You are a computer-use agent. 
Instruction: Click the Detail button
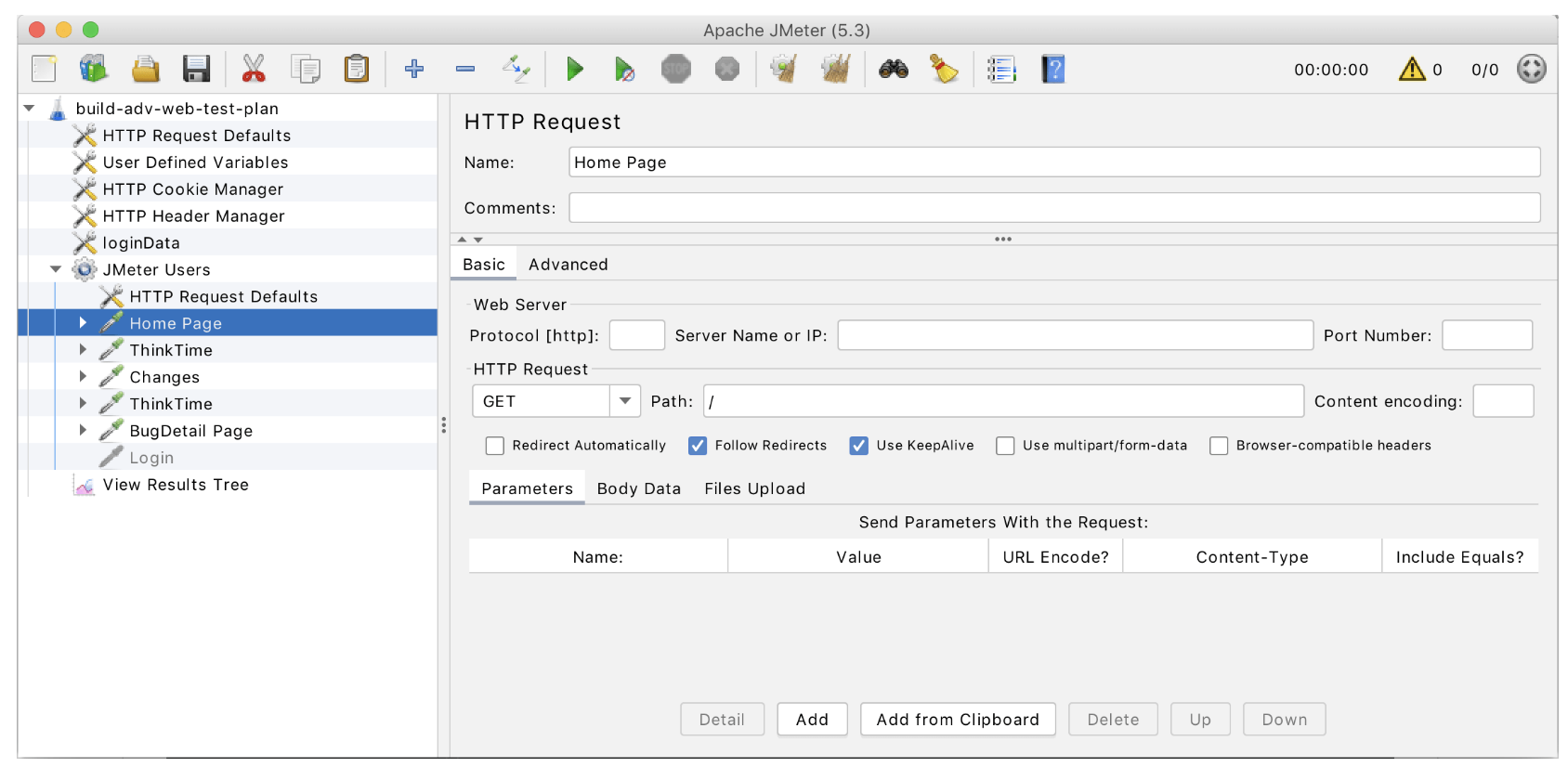click(722, 720)
